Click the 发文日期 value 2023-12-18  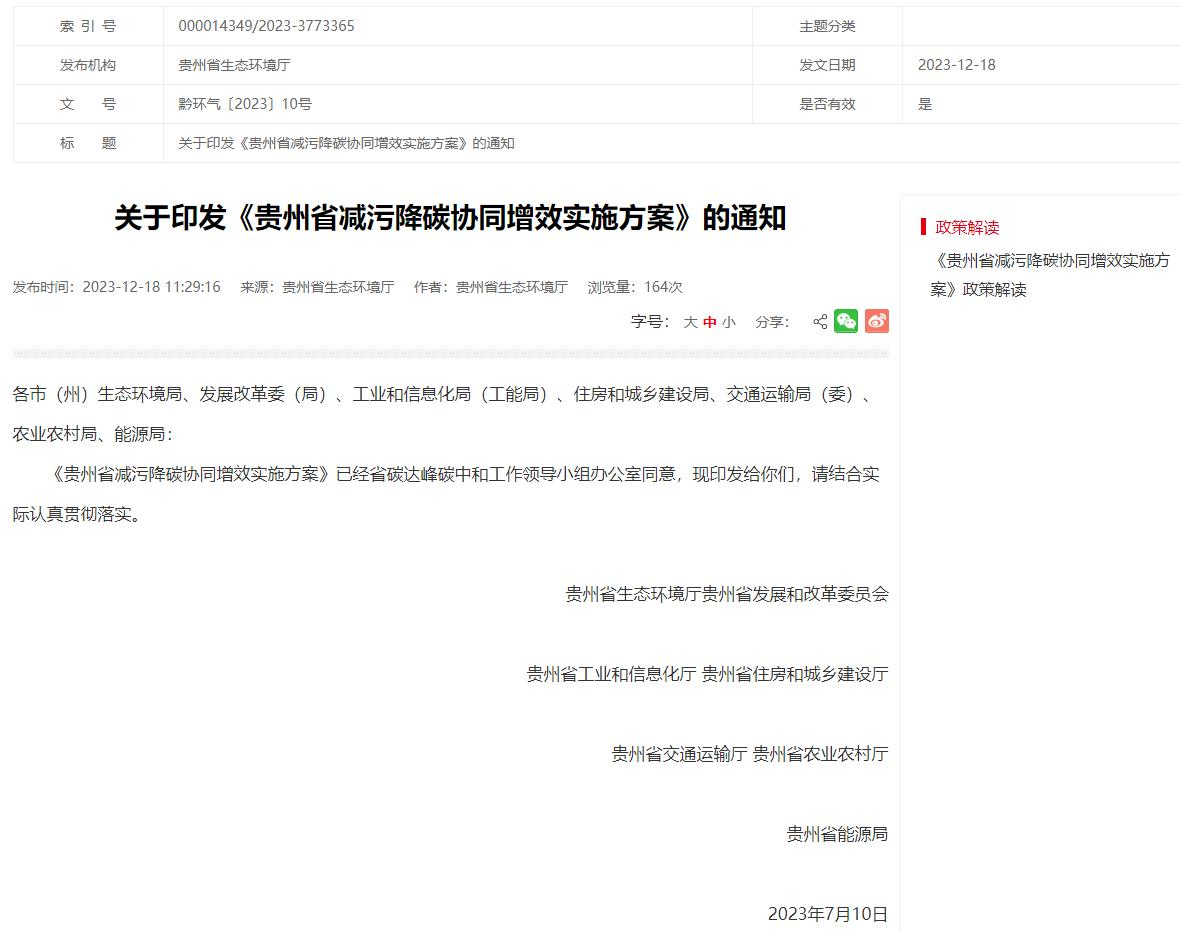pos(956,65)
